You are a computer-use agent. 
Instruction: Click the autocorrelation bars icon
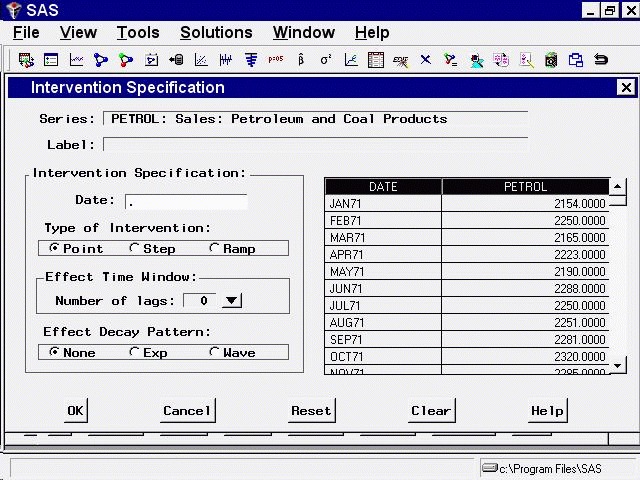(x=251, y=60)
